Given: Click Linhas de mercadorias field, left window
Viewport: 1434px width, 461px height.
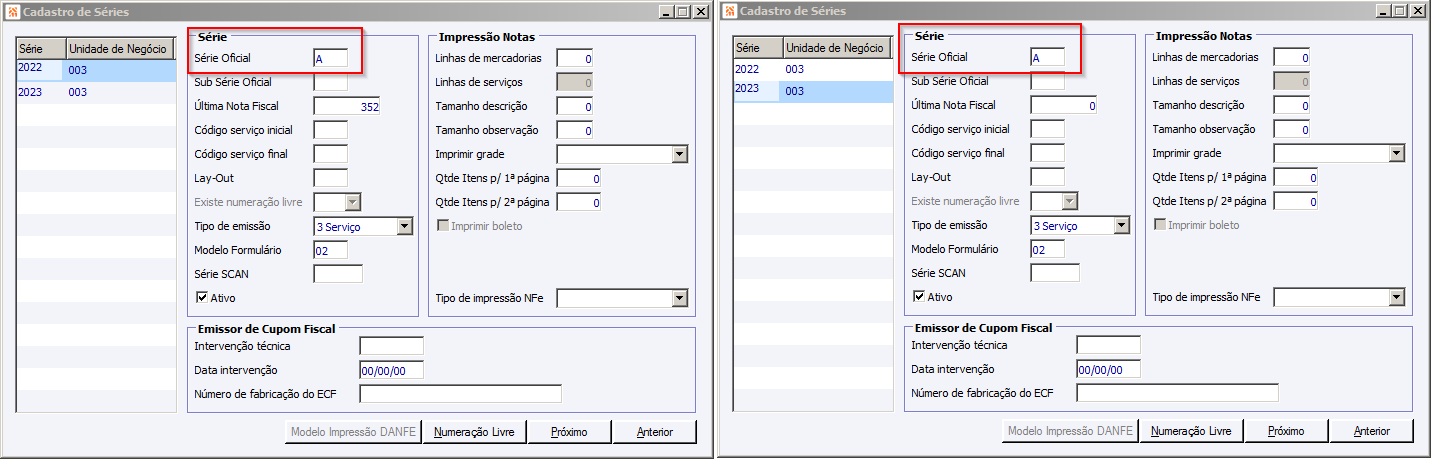Looking at the screenshot, I should pyautogui.click(x=575, y=58).
